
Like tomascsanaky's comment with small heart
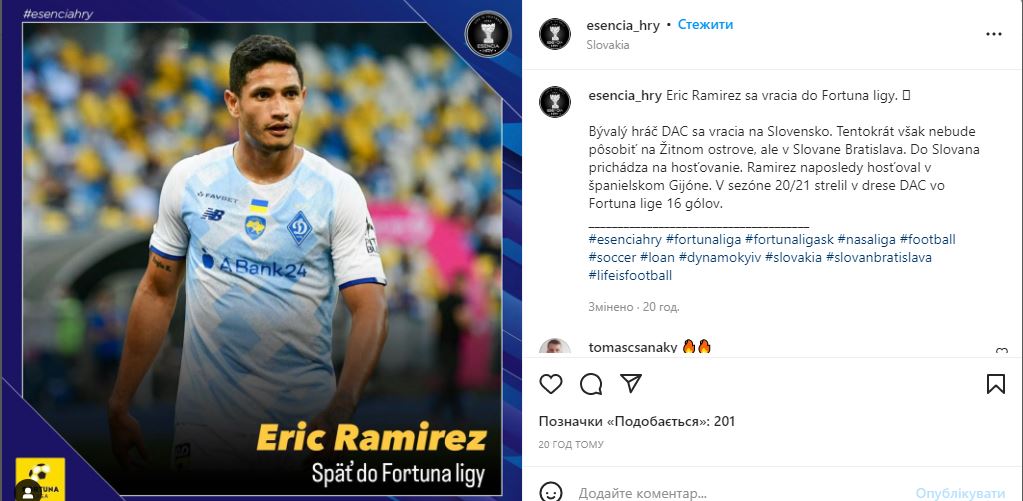coord(1001,352)
